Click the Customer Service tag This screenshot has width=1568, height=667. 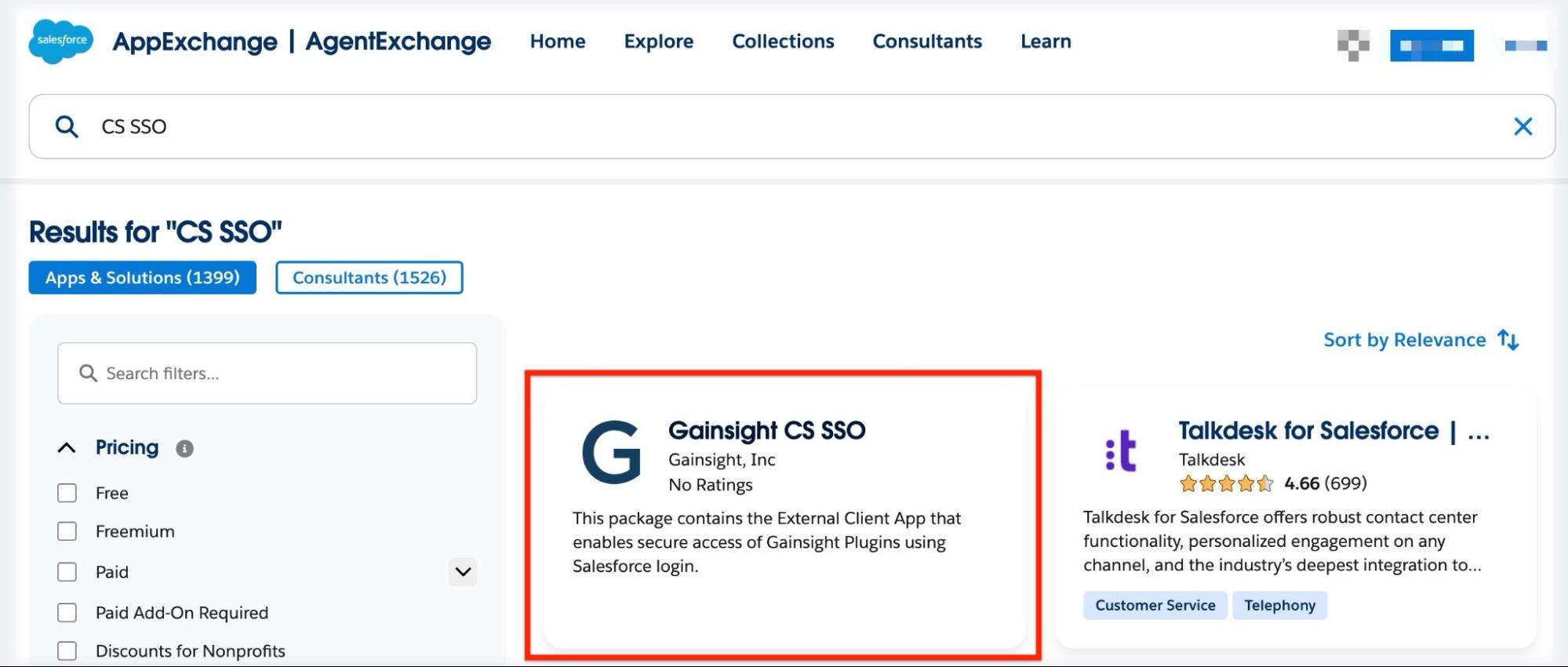click(1155, 605)
